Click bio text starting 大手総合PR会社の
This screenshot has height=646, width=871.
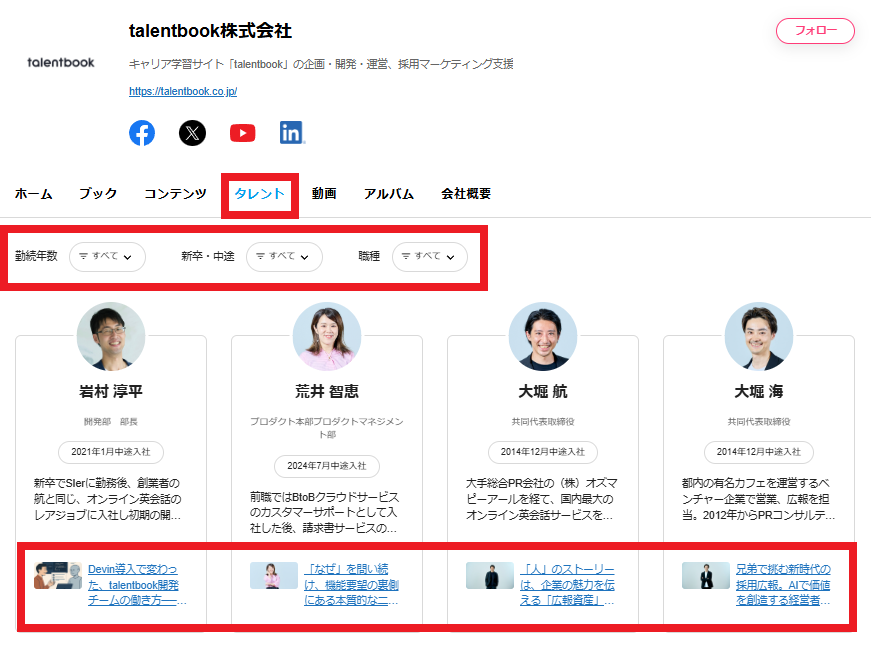[x=542, y=499]
